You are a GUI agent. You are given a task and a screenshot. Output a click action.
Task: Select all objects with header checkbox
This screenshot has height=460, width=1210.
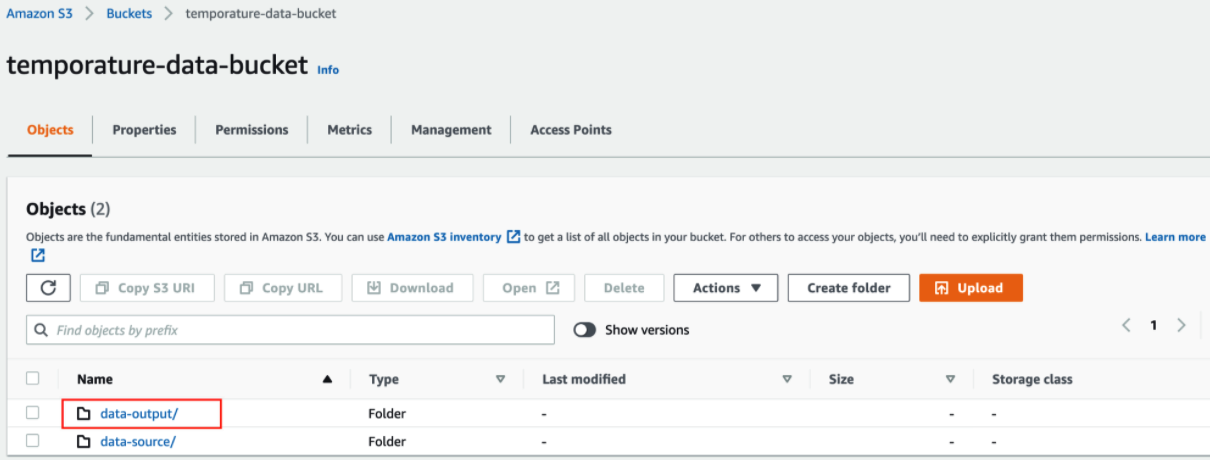(x=33, y=379)
